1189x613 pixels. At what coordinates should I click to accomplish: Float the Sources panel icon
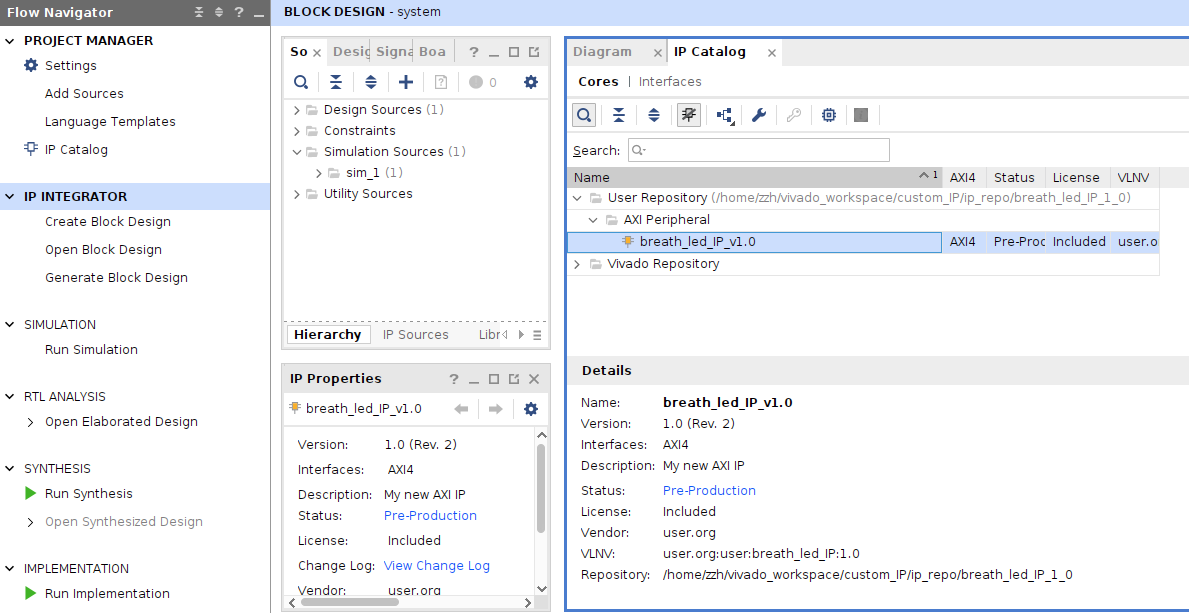pos(534,52)
